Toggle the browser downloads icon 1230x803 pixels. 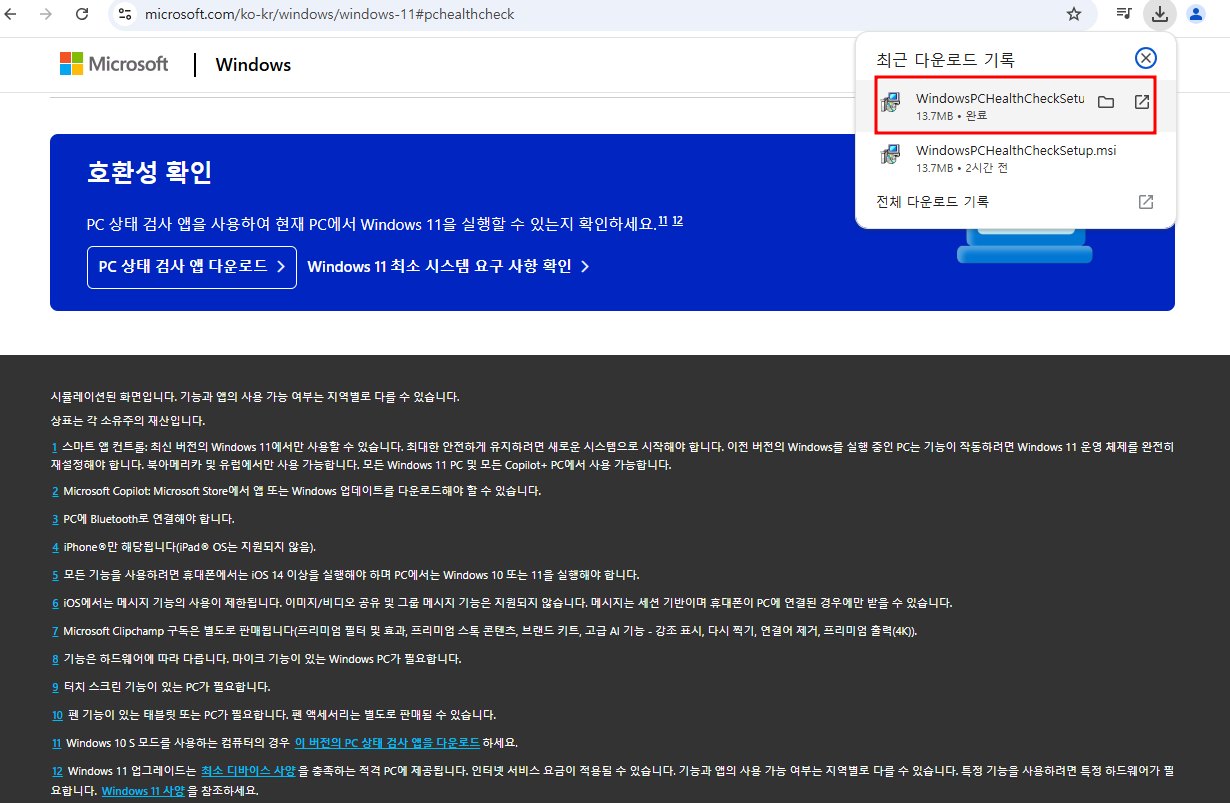pos(1159,14)
